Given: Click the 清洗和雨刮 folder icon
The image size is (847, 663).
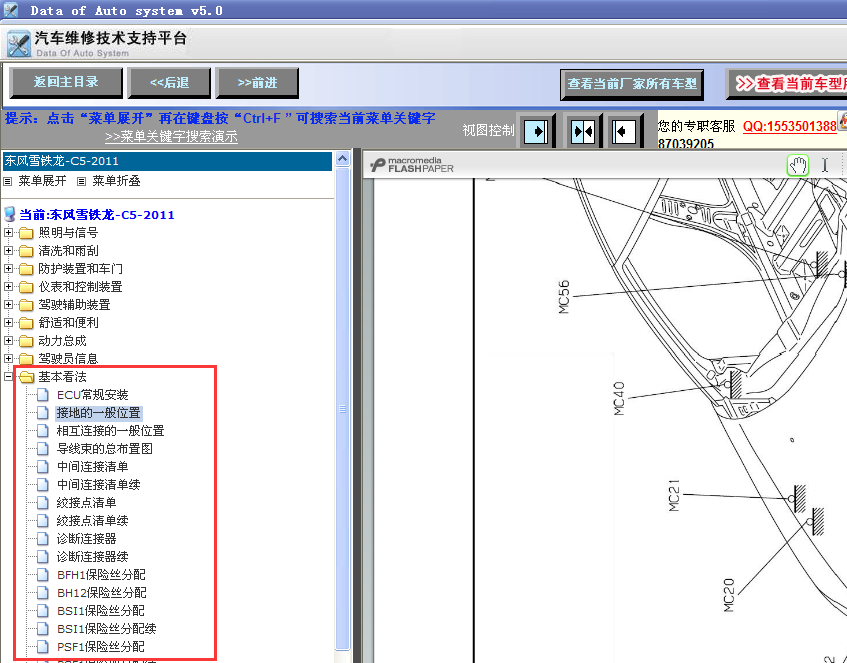Looking at the screenshot, I should point(26,251).
